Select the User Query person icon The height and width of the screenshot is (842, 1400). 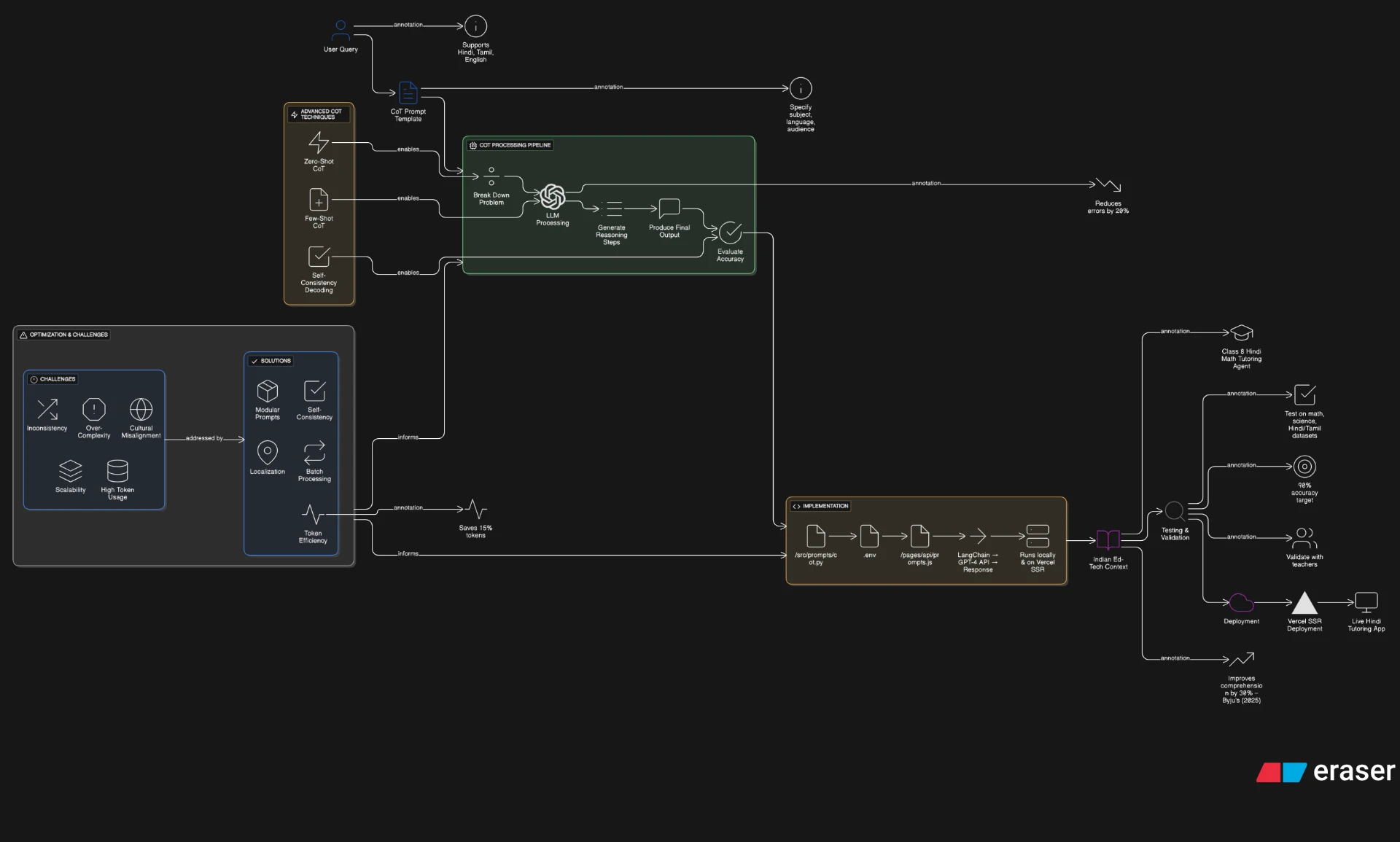pyautogui.click(x=341, y=31)
